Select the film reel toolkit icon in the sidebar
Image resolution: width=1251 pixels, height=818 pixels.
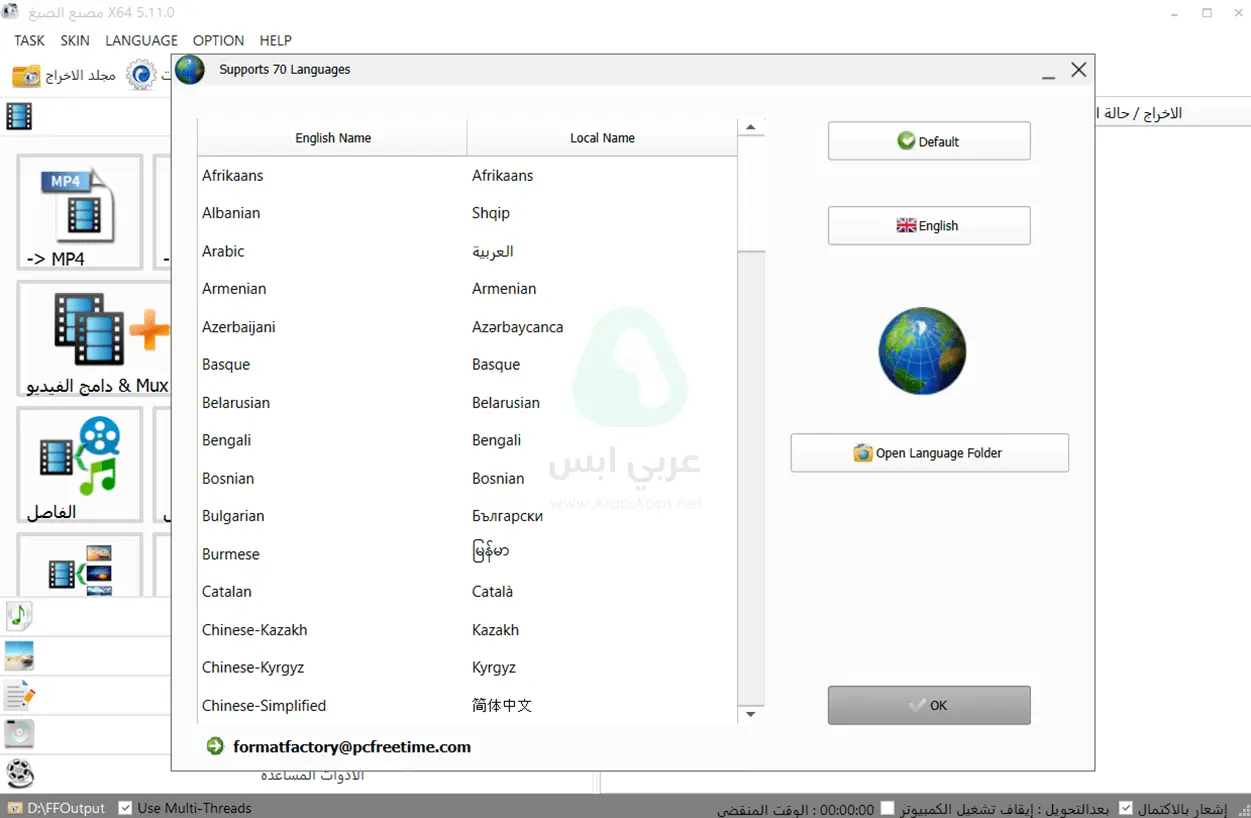tap(18, 772)
